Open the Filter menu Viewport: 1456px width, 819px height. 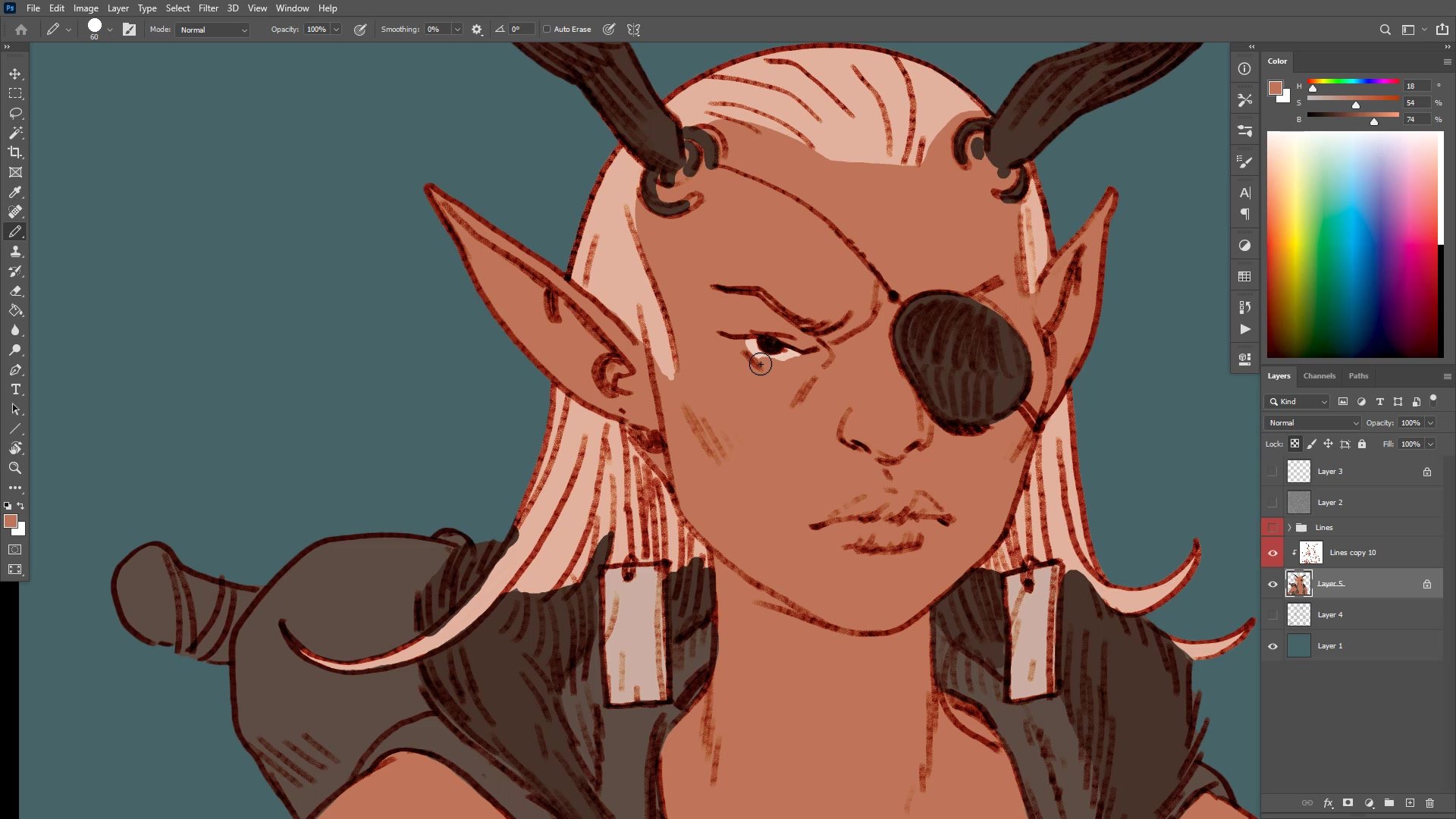pos(208,8)
